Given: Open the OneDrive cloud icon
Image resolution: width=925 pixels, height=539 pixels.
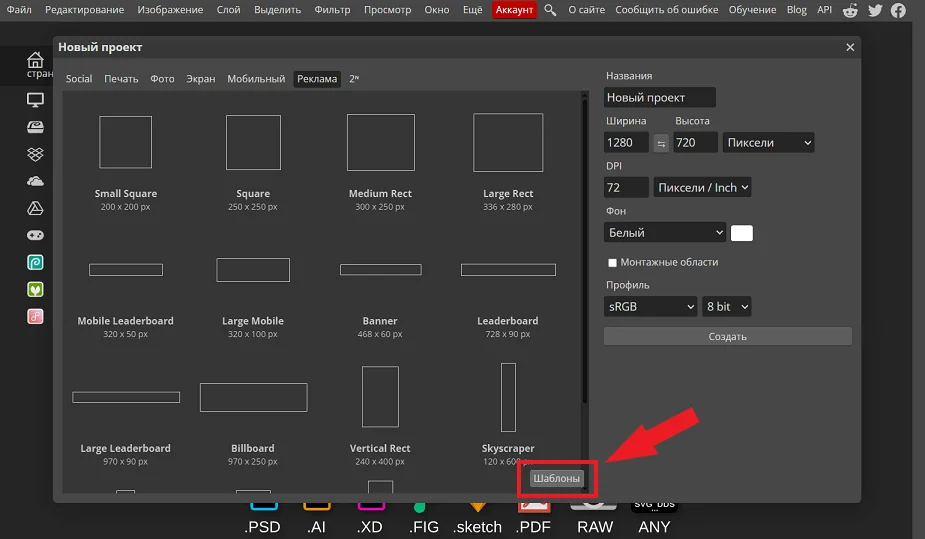Looking at the screenshot, I should click(x=35, y=181).
